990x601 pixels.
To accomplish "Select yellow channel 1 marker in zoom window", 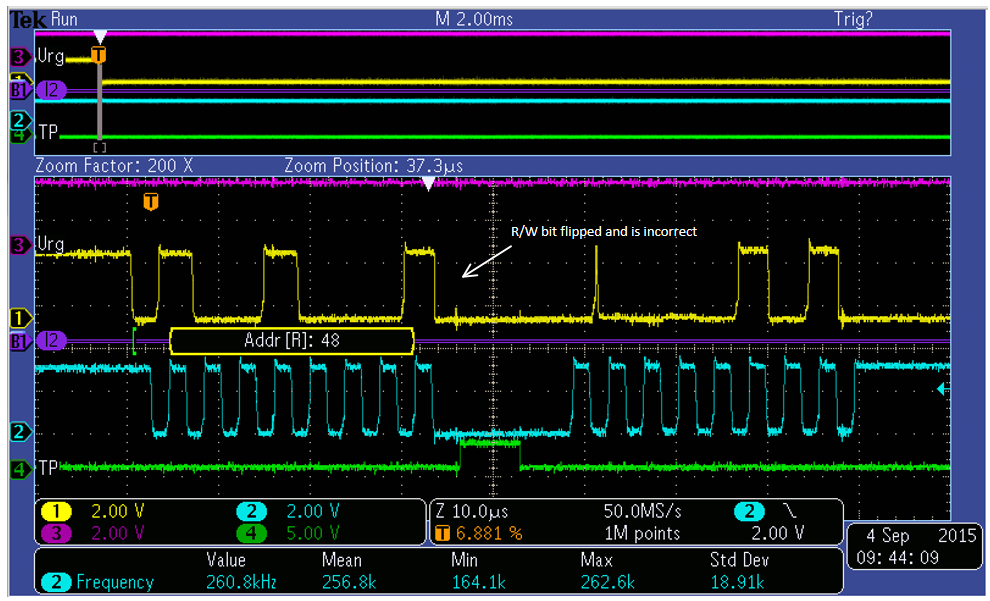I will tap(20, 318).
